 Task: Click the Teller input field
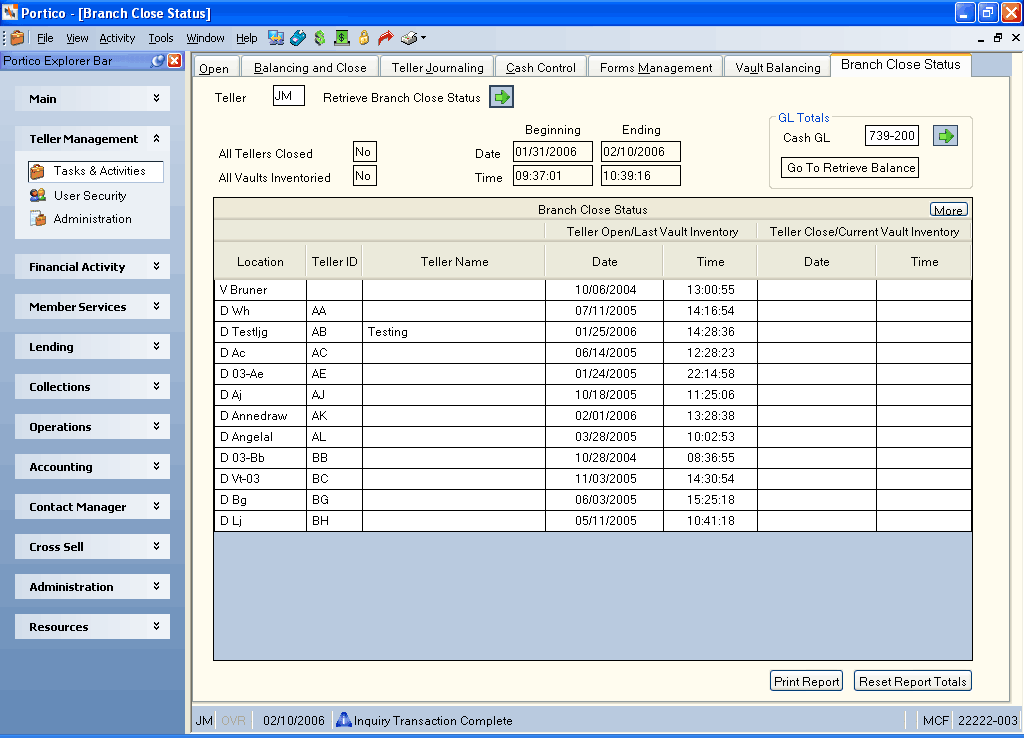289,96
